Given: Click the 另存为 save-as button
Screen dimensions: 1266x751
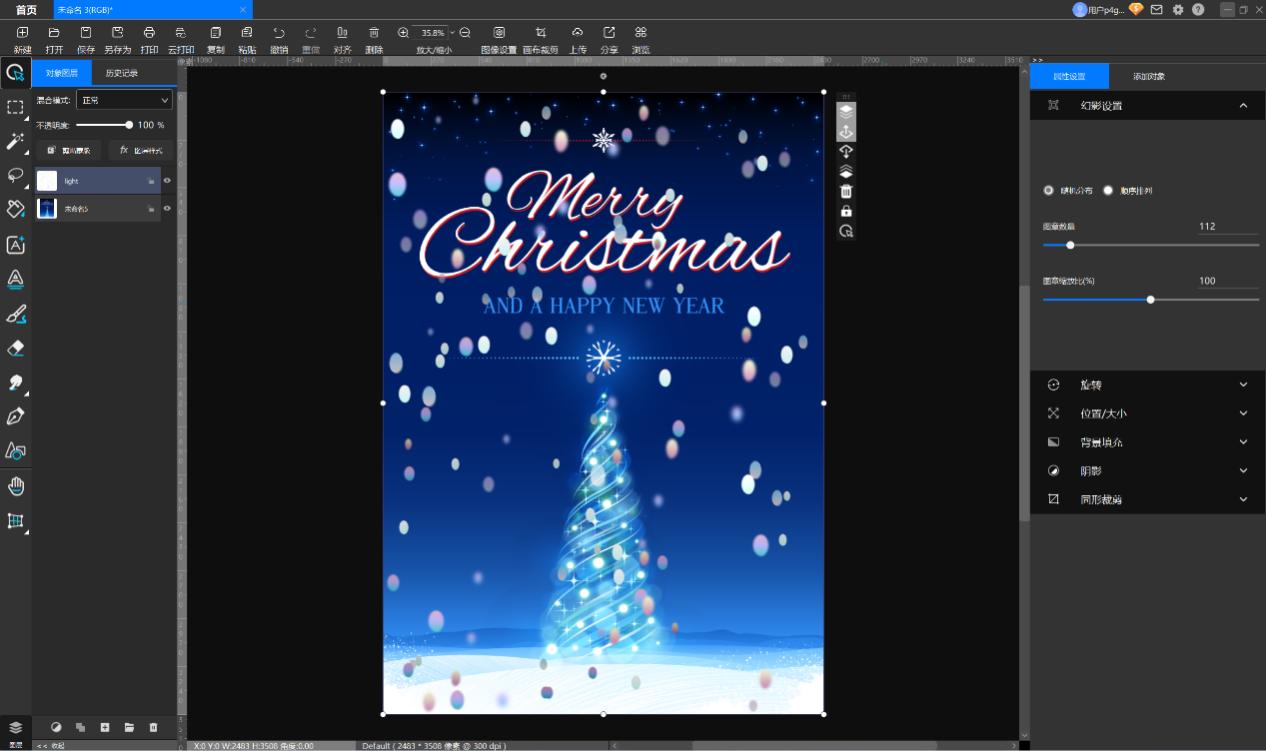Looking at the screenshot, I should [117, 40].
